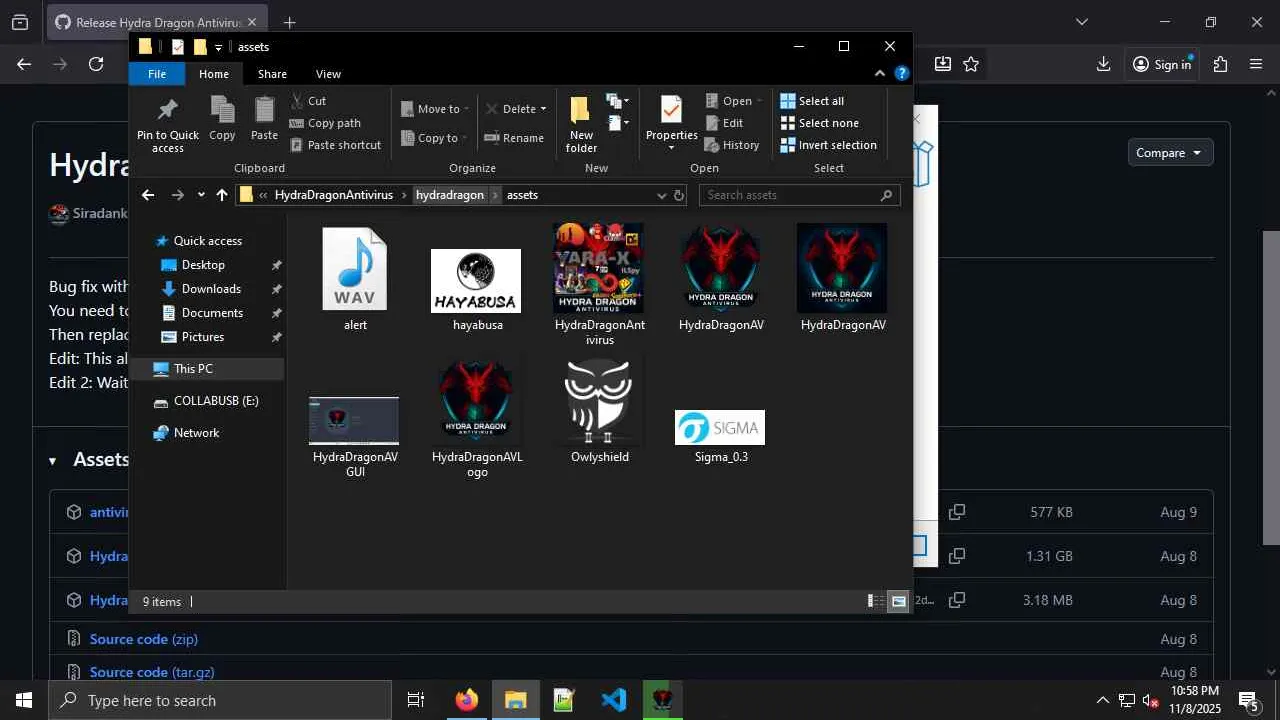Screen dimensions: 1280x720
Task: Choose Select none in the ribbon
Action: pyautogui.click(x=819, y=123)
